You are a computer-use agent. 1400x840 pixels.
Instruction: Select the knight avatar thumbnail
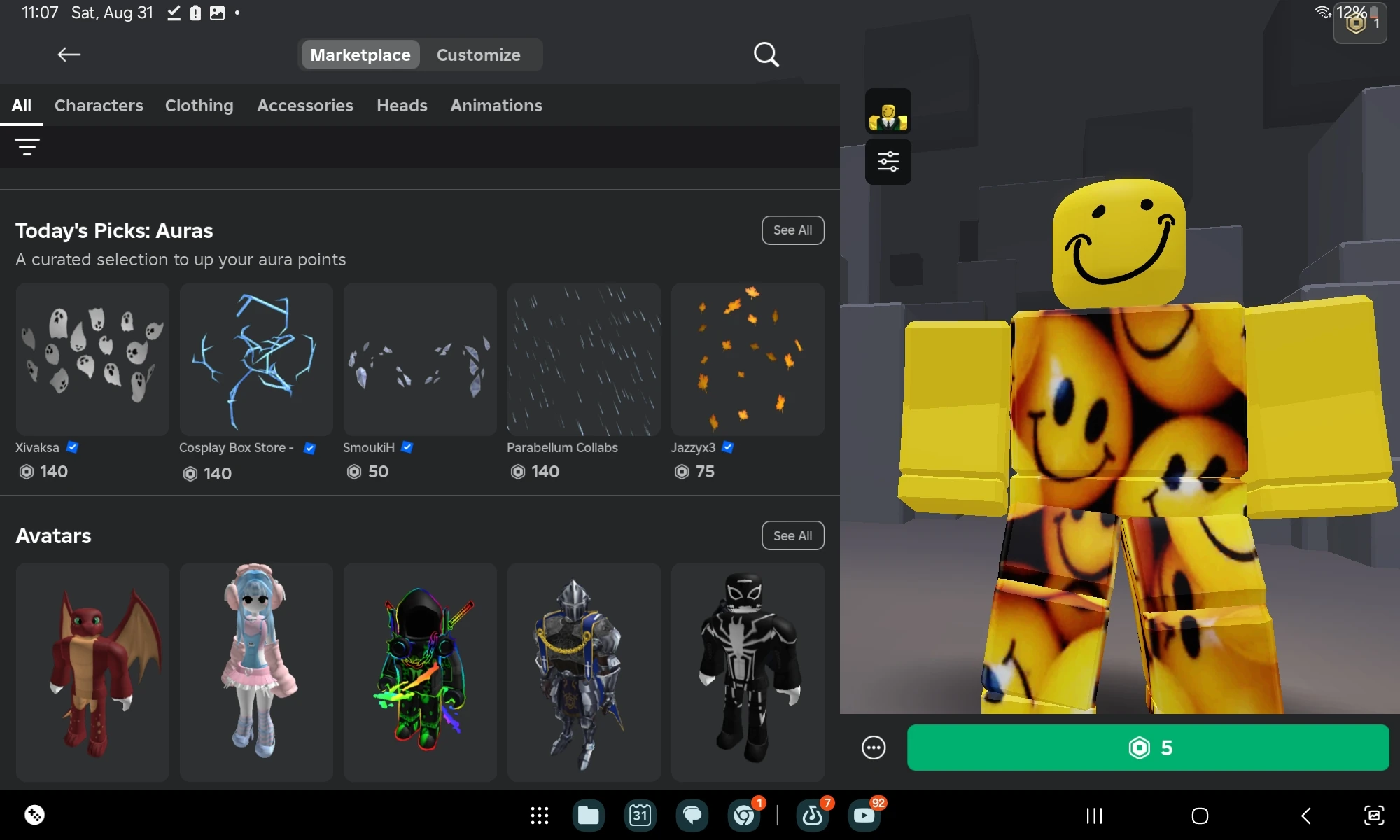coord(583,672)
